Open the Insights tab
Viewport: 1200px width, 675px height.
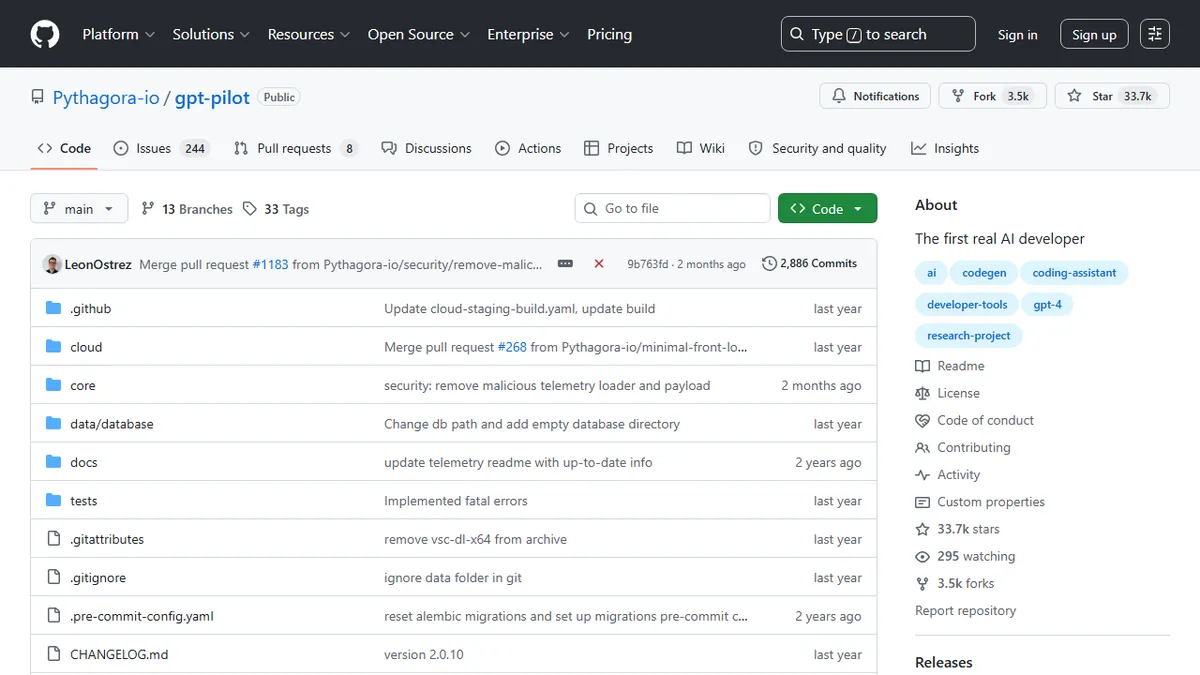click(x=945, y=148)
